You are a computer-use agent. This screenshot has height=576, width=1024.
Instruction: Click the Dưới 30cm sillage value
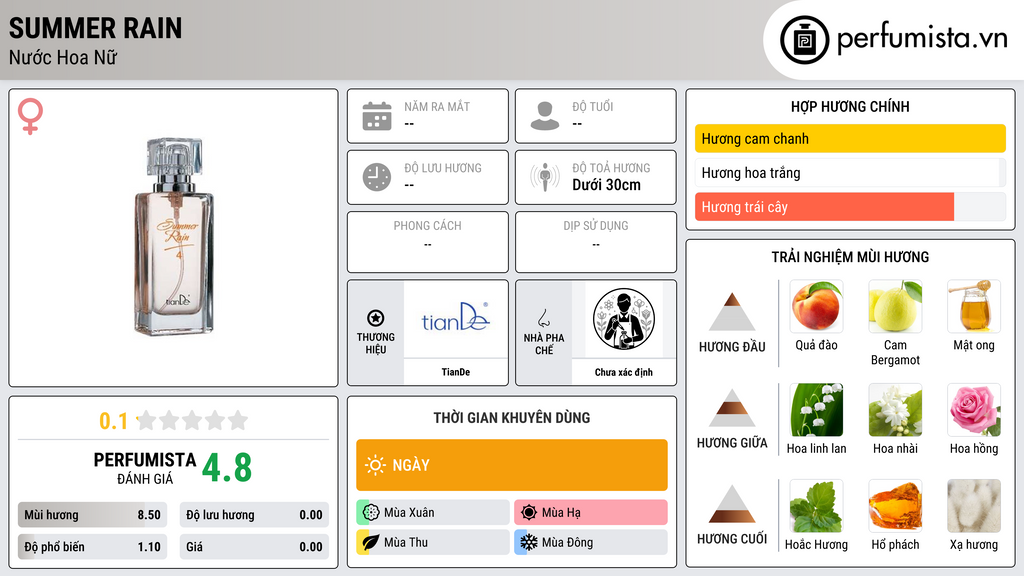click(606, 185)
